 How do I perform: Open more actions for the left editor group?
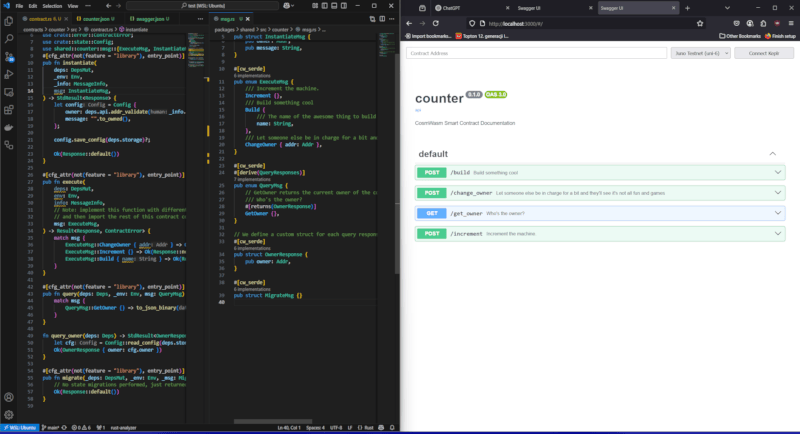tap(200, 19)
